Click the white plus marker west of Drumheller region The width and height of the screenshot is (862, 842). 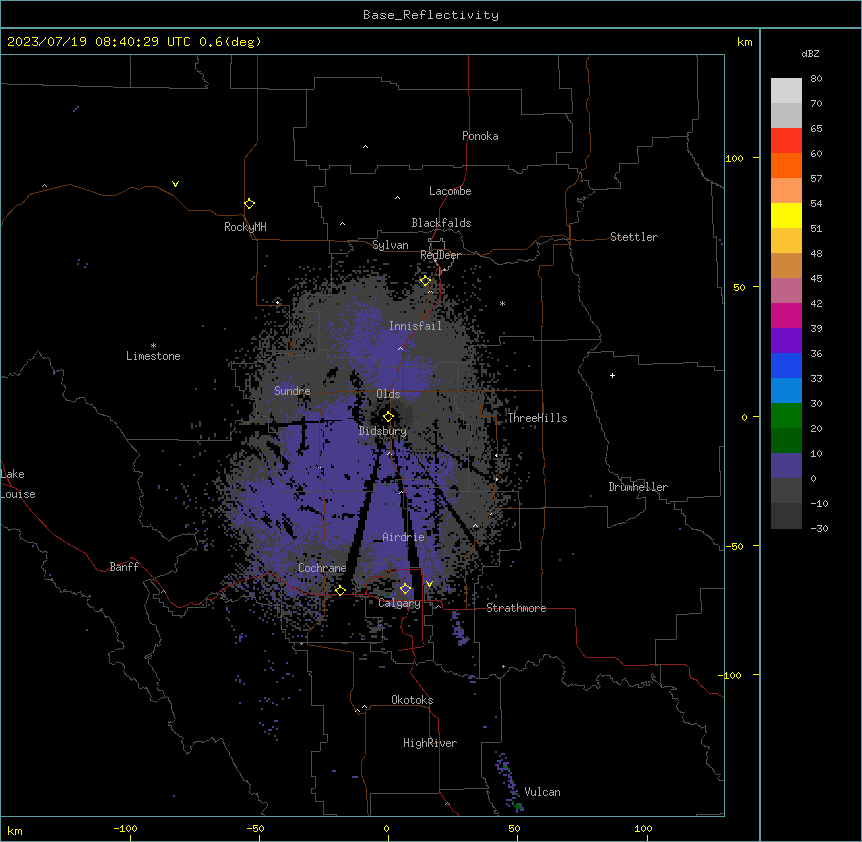[x=612, y=375]
